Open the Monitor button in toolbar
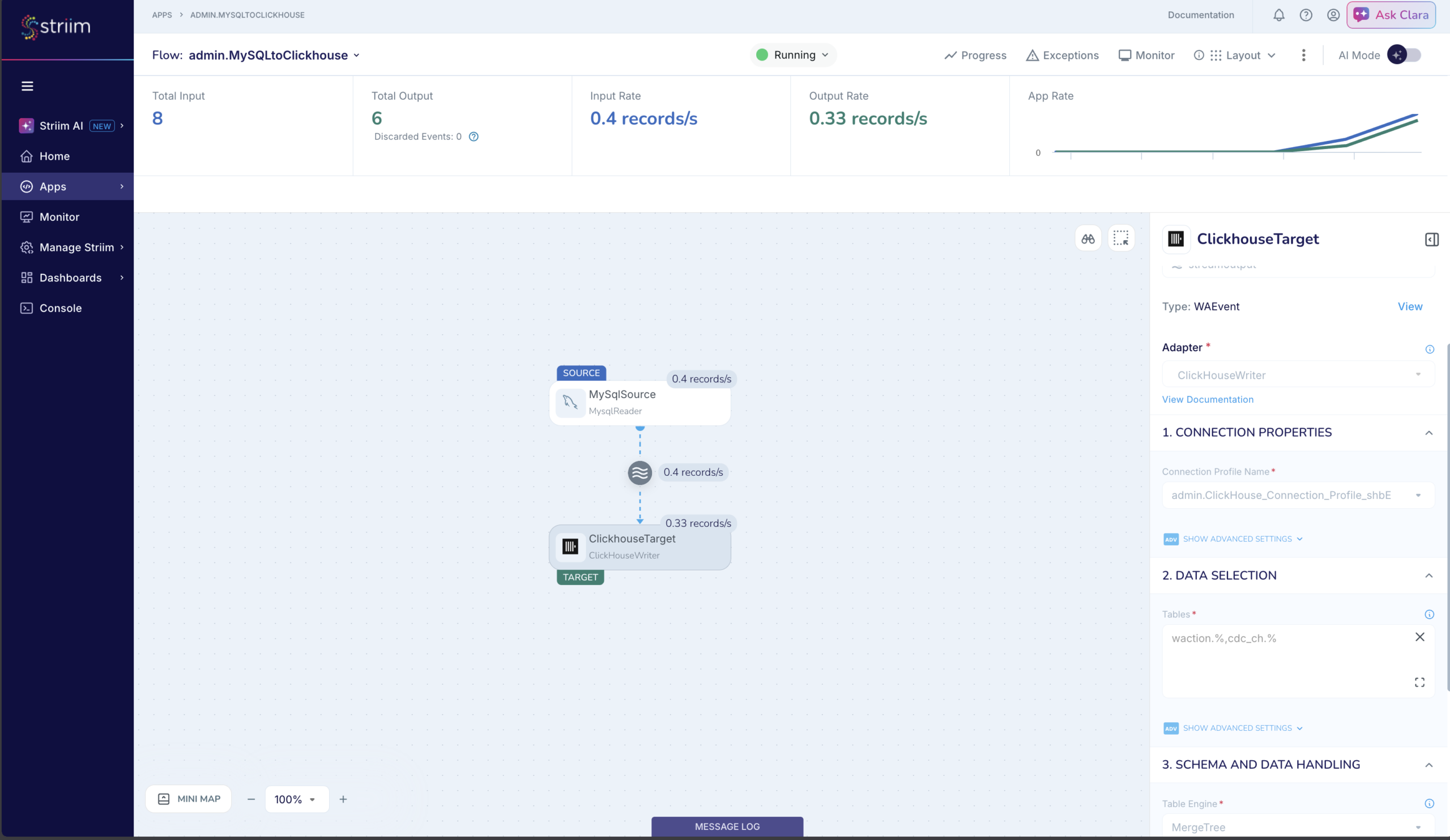The width and height of the screenshot is (1450, 840). pos(1146,56)
